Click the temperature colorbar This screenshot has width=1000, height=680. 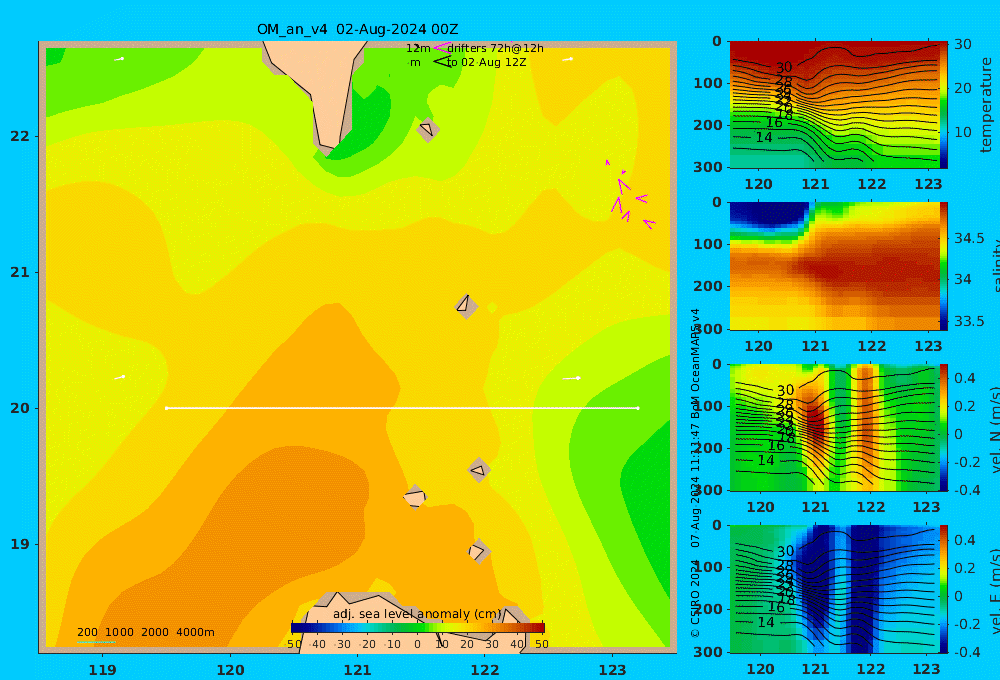pyautogui.click(x=943, y=105)
